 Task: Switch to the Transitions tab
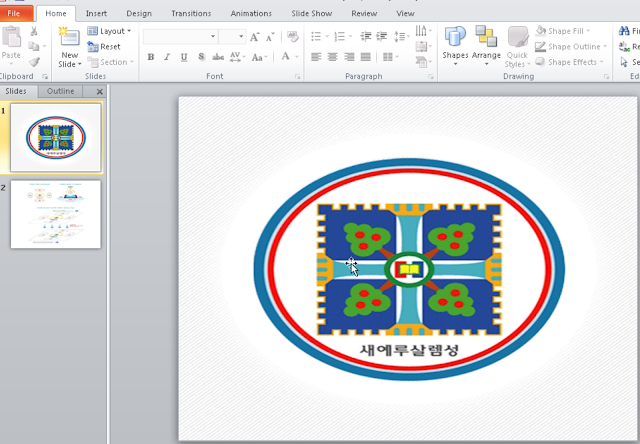point(191,13)
